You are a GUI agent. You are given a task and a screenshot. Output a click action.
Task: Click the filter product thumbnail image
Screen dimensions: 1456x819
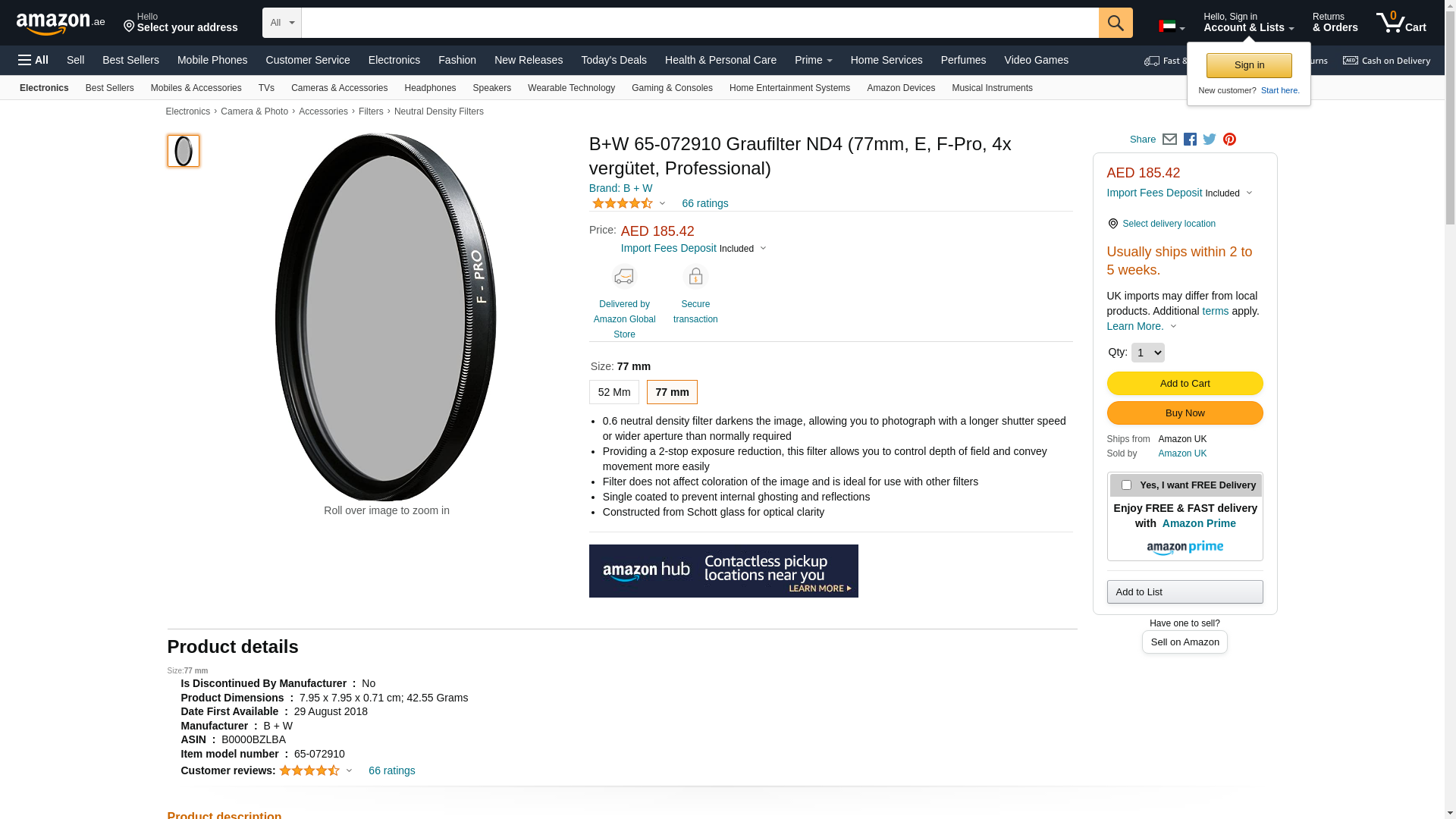coord(184,151)
